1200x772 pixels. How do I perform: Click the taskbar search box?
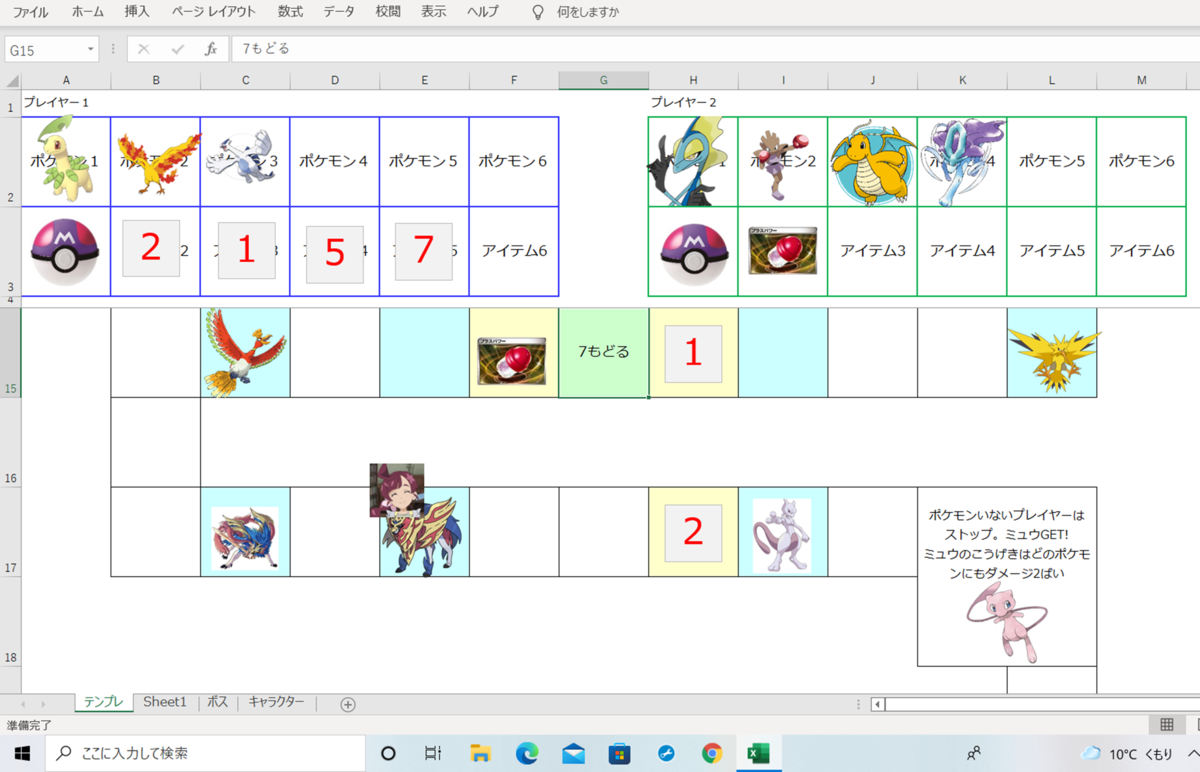click(x=204, y=753)
